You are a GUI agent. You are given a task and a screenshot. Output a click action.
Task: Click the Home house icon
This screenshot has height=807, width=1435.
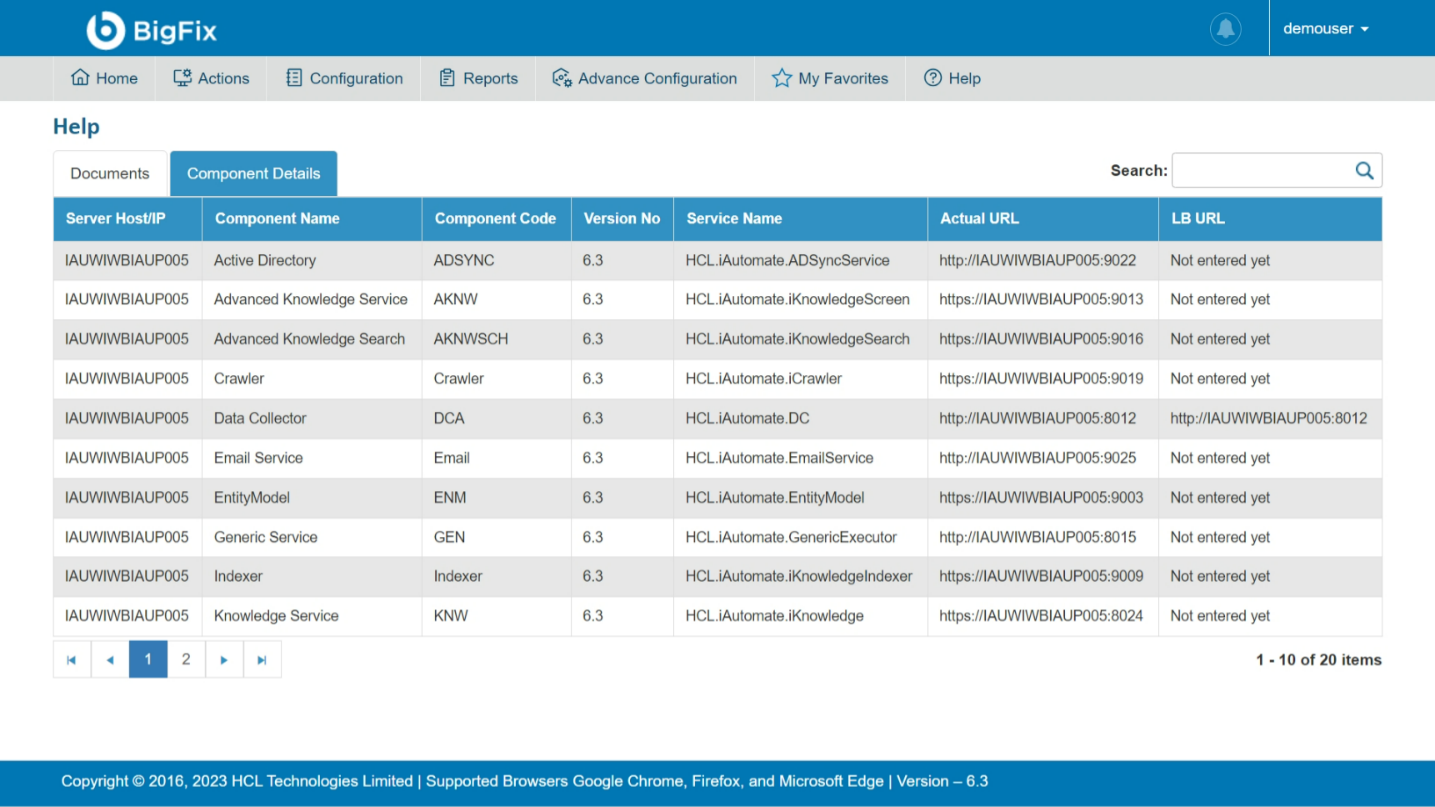tap(80, 78)
